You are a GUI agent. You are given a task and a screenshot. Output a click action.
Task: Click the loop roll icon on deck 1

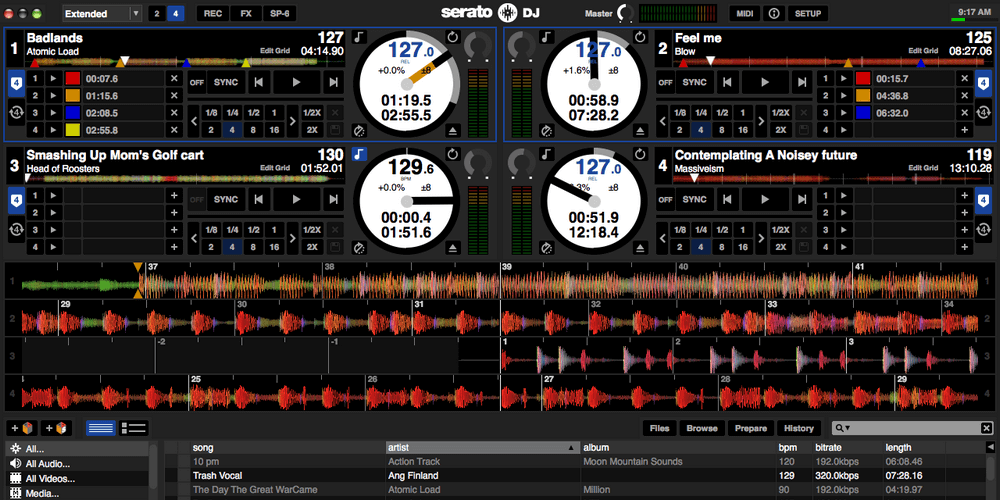[x=17, y=114]
